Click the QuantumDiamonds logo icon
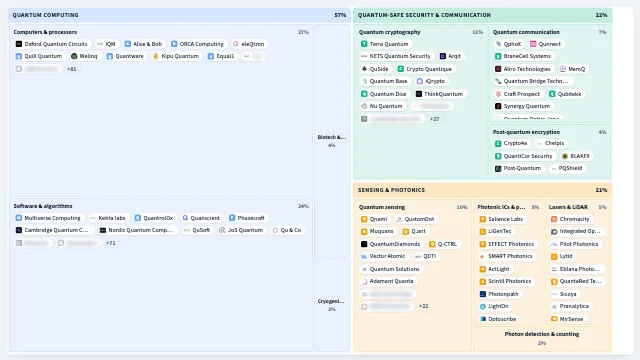640x360 pixels. (x=364, y=244)
